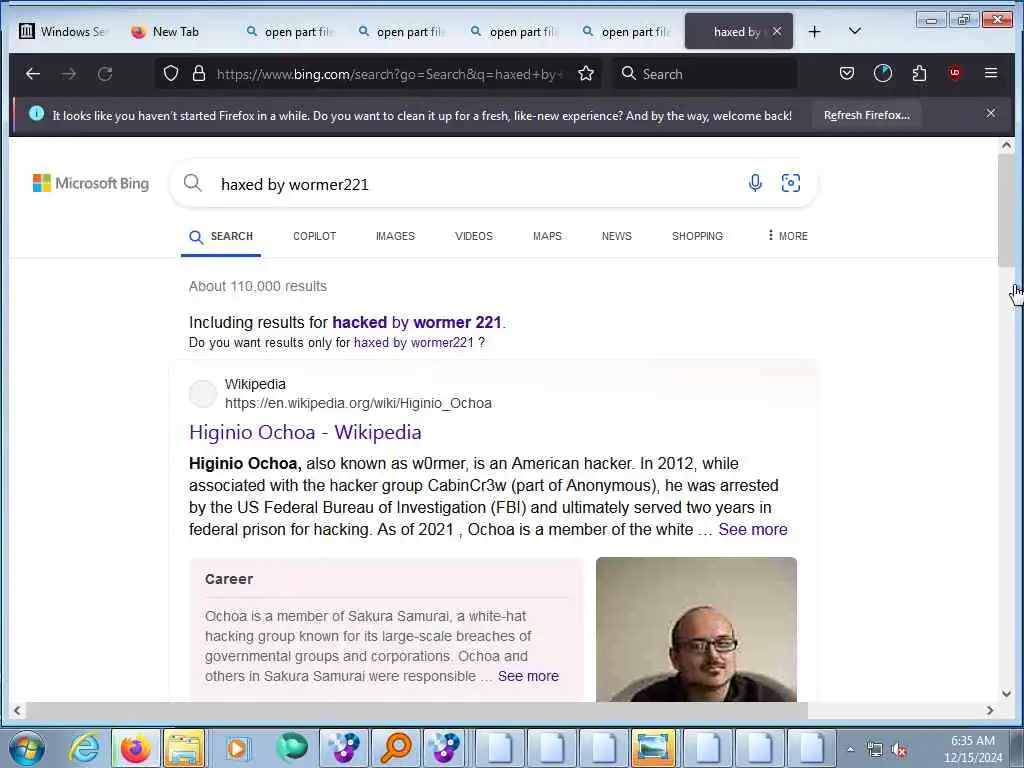The height and width of the screenshot is (768, 1024).
Task: Open the MAPS search tab
Action: coord(547,236)
